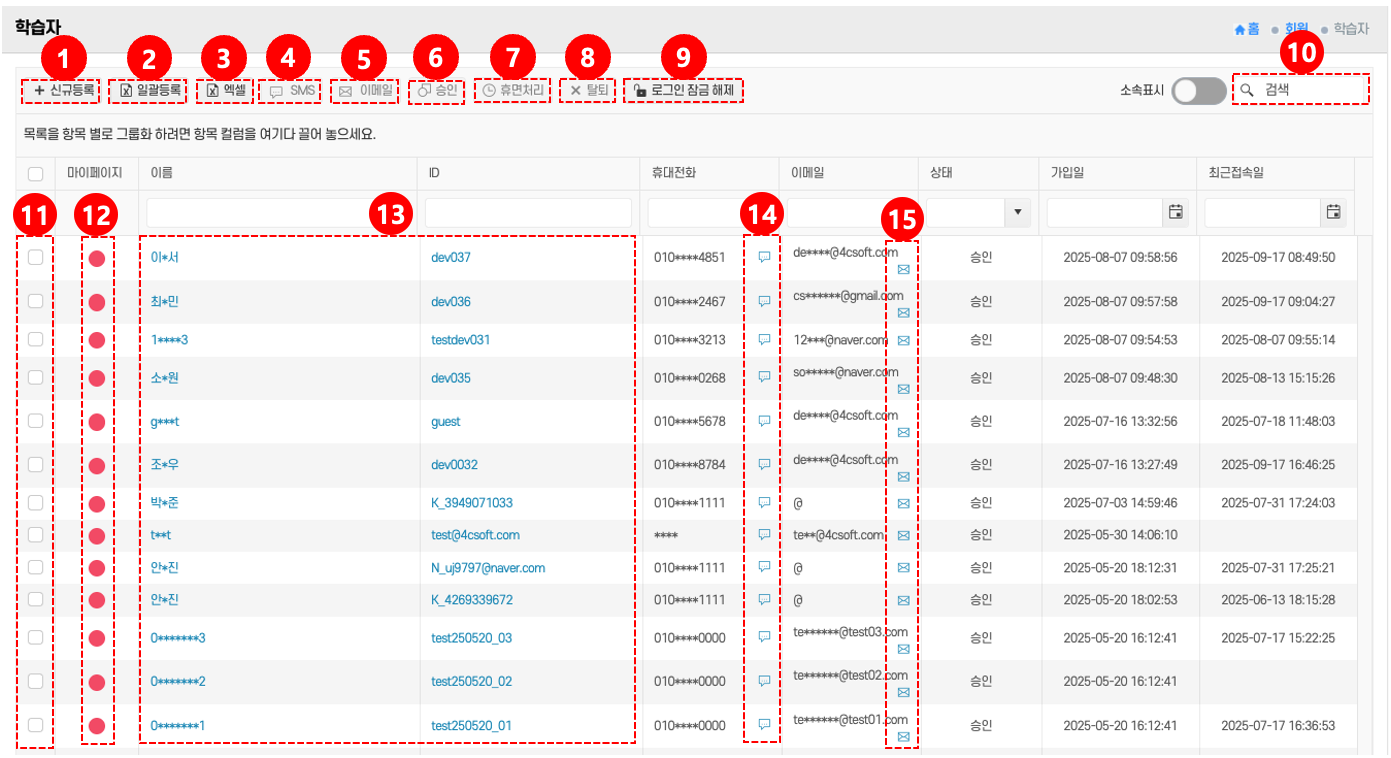The width and height of the screenshot is (1391, 758).
Task: Open My Page red dot for dev036
Action: tap(97, 302)
